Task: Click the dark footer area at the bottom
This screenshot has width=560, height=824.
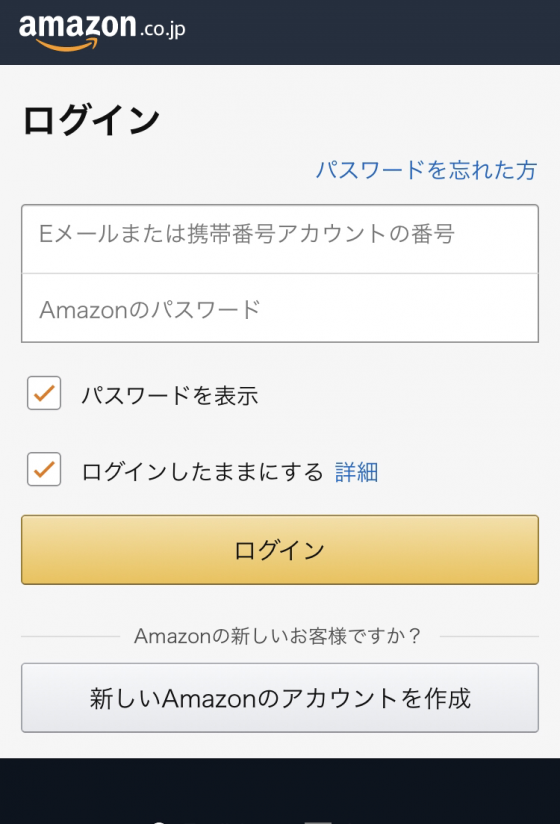Action: [x=280, y=791]
